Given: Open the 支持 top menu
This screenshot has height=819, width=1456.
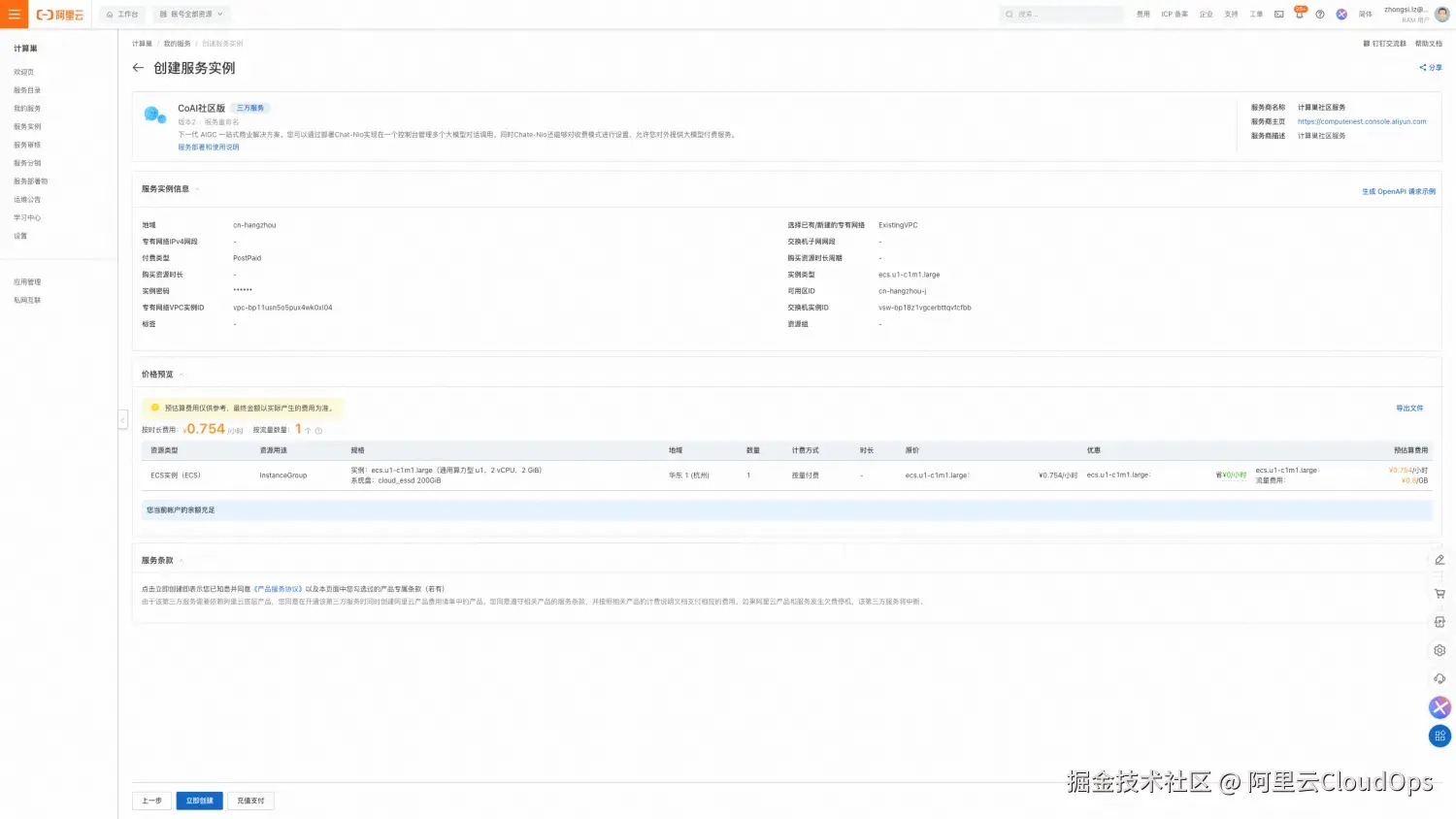Looking at the screenshot, I should click(x=1231, y=15).
